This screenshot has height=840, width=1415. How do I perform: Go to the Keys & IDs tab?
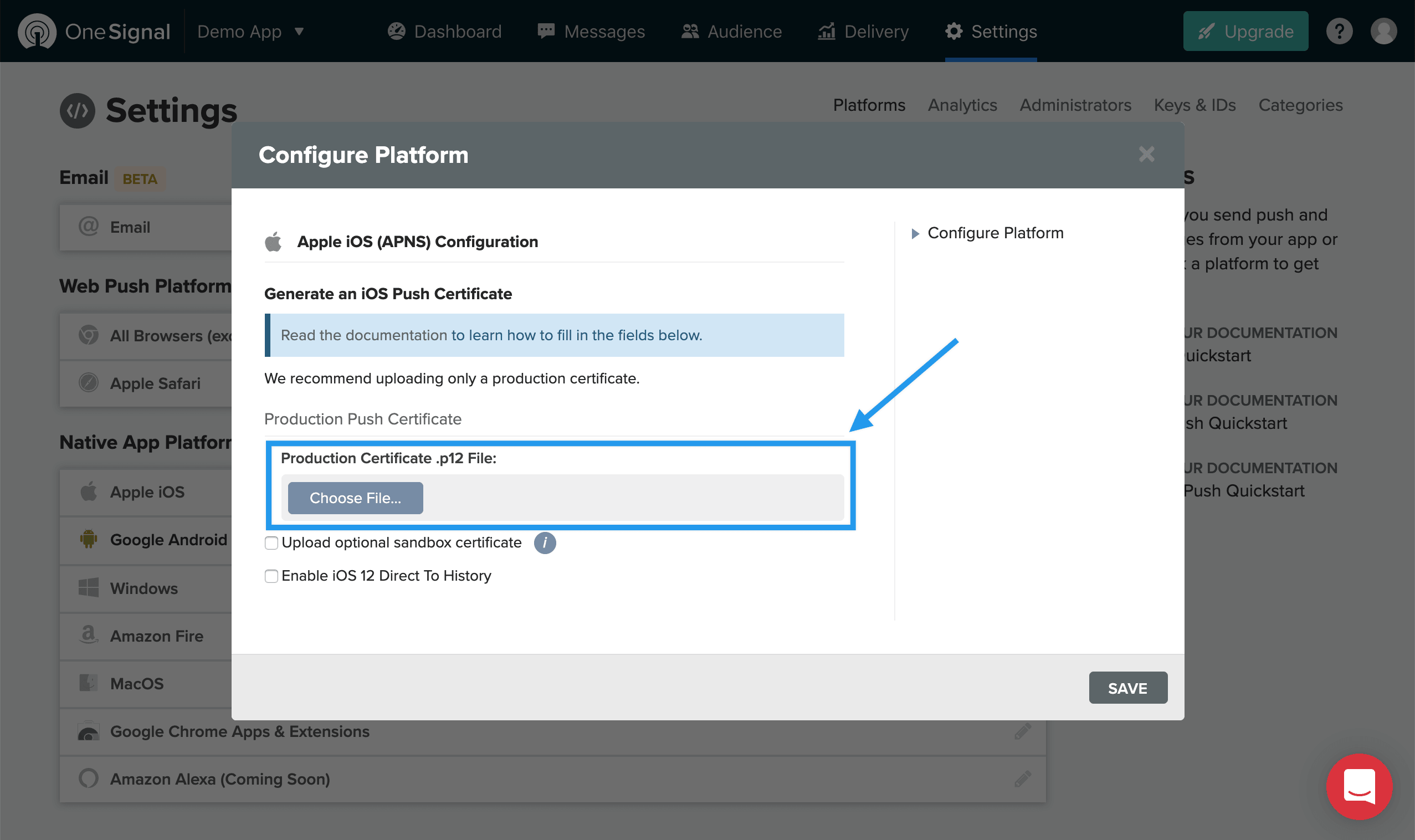click(1194, 105)
